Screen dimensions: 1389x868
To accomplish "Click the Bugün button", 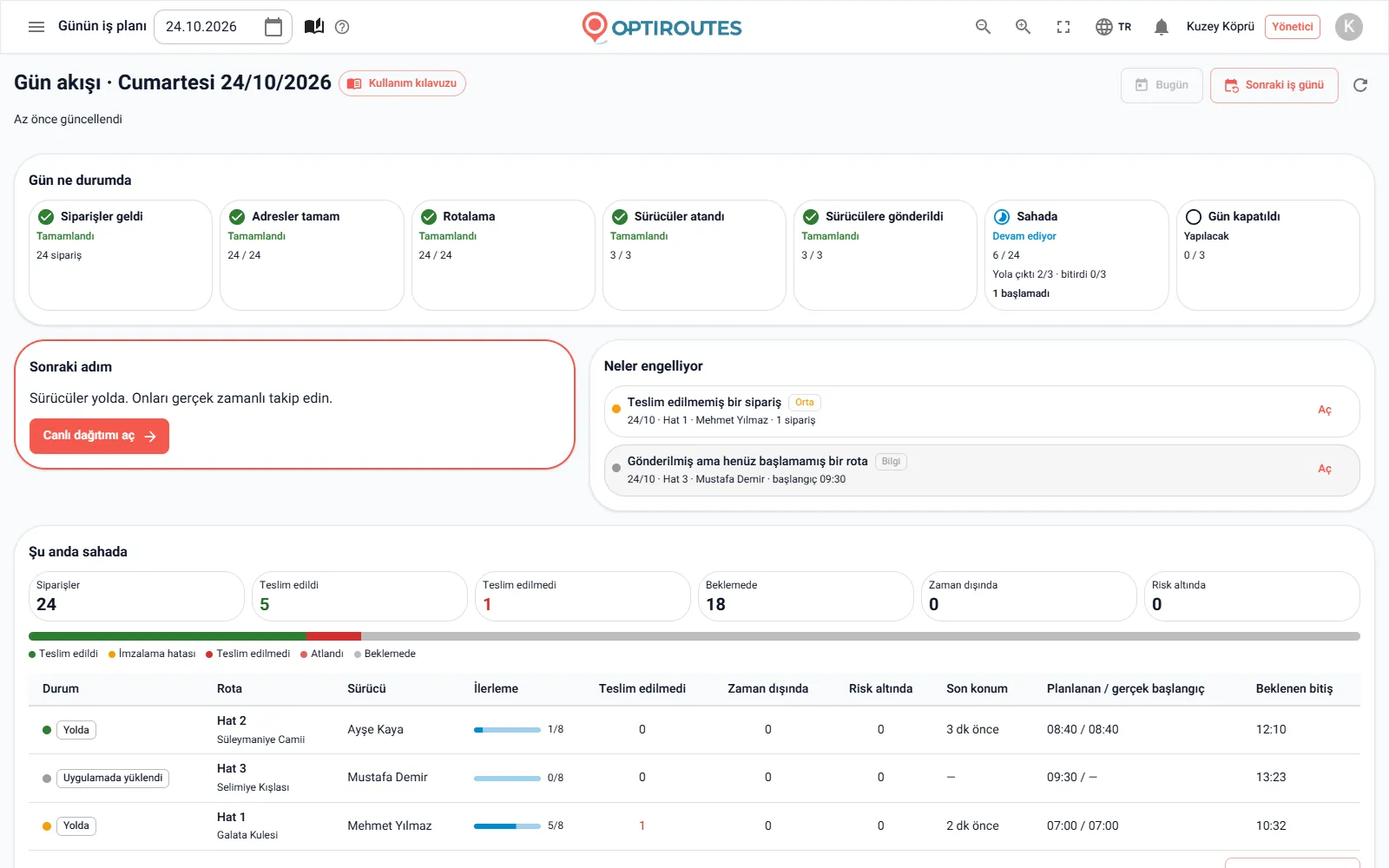I will coord(1162,85).
